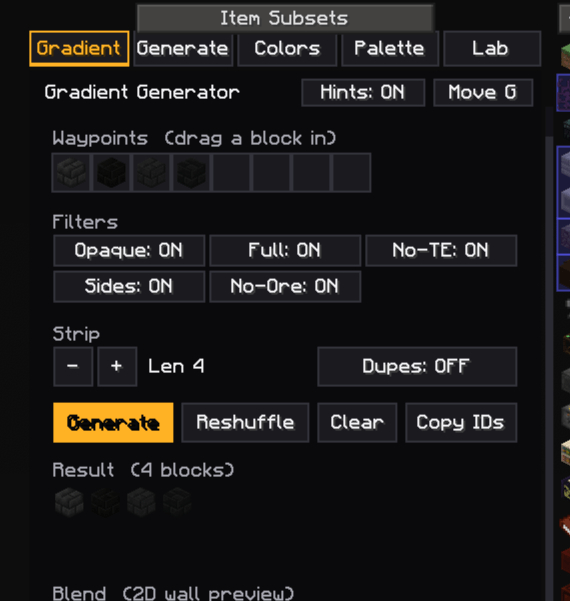570x601 pixels.
Task: Select the third waypoint brick block
Action: [151, 173]
